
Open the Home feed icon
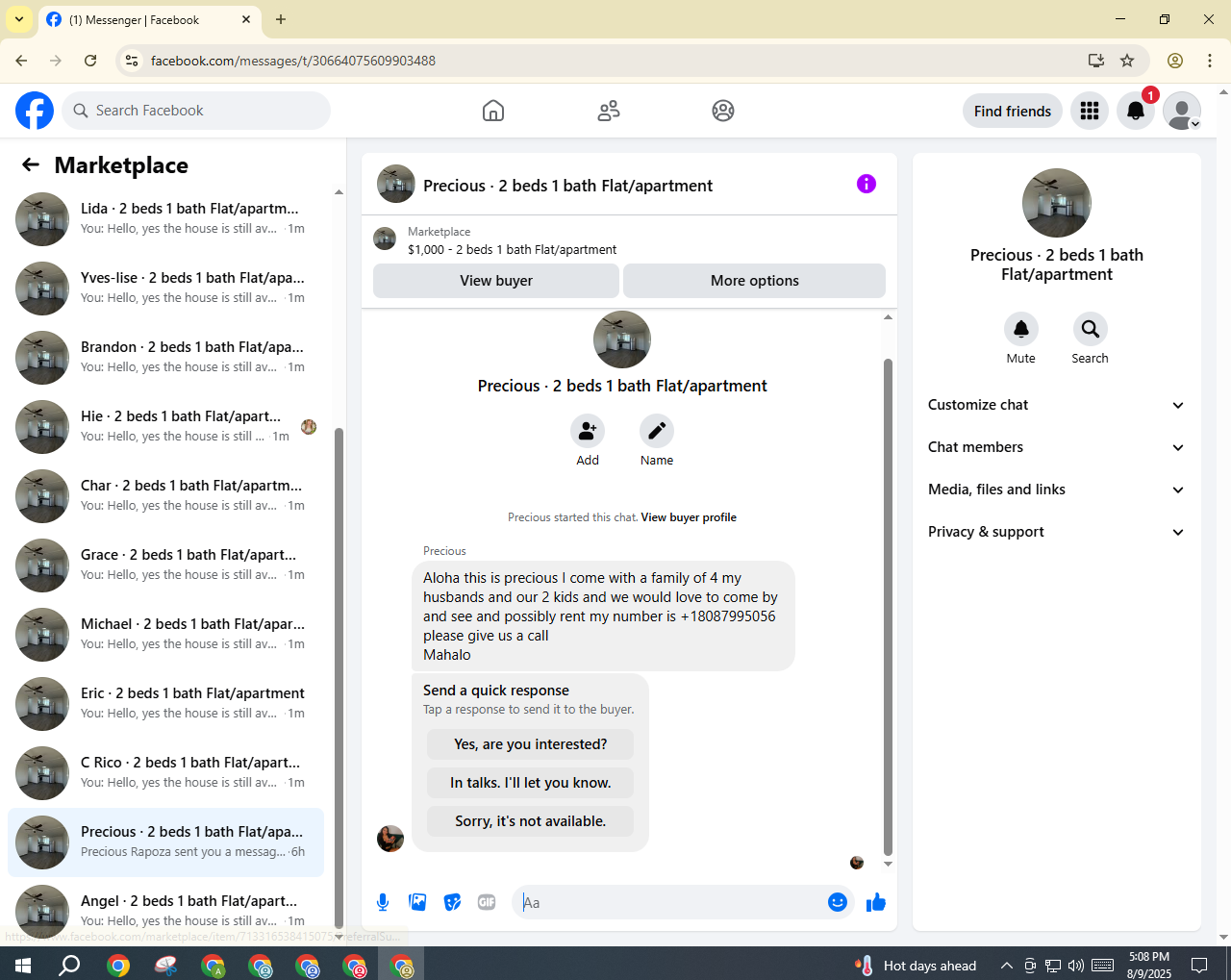(493, 111)
